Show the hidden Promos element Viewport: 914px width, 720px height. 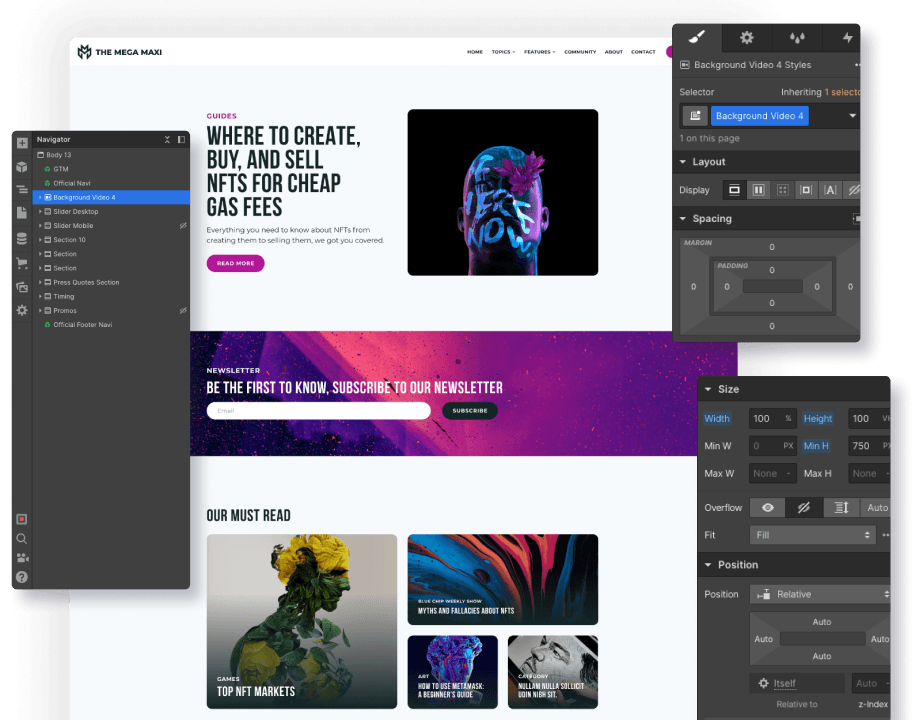coord(181,310)
